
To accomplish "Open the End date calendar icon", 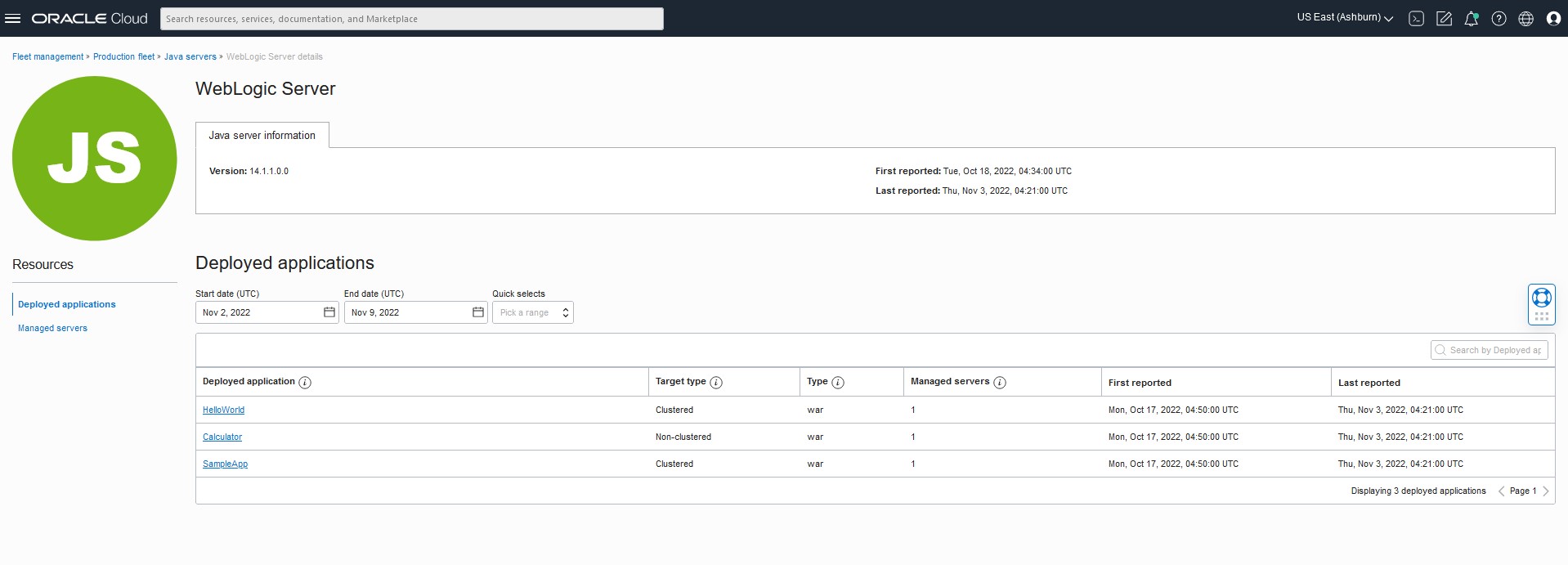I will [x=478, y=312].
